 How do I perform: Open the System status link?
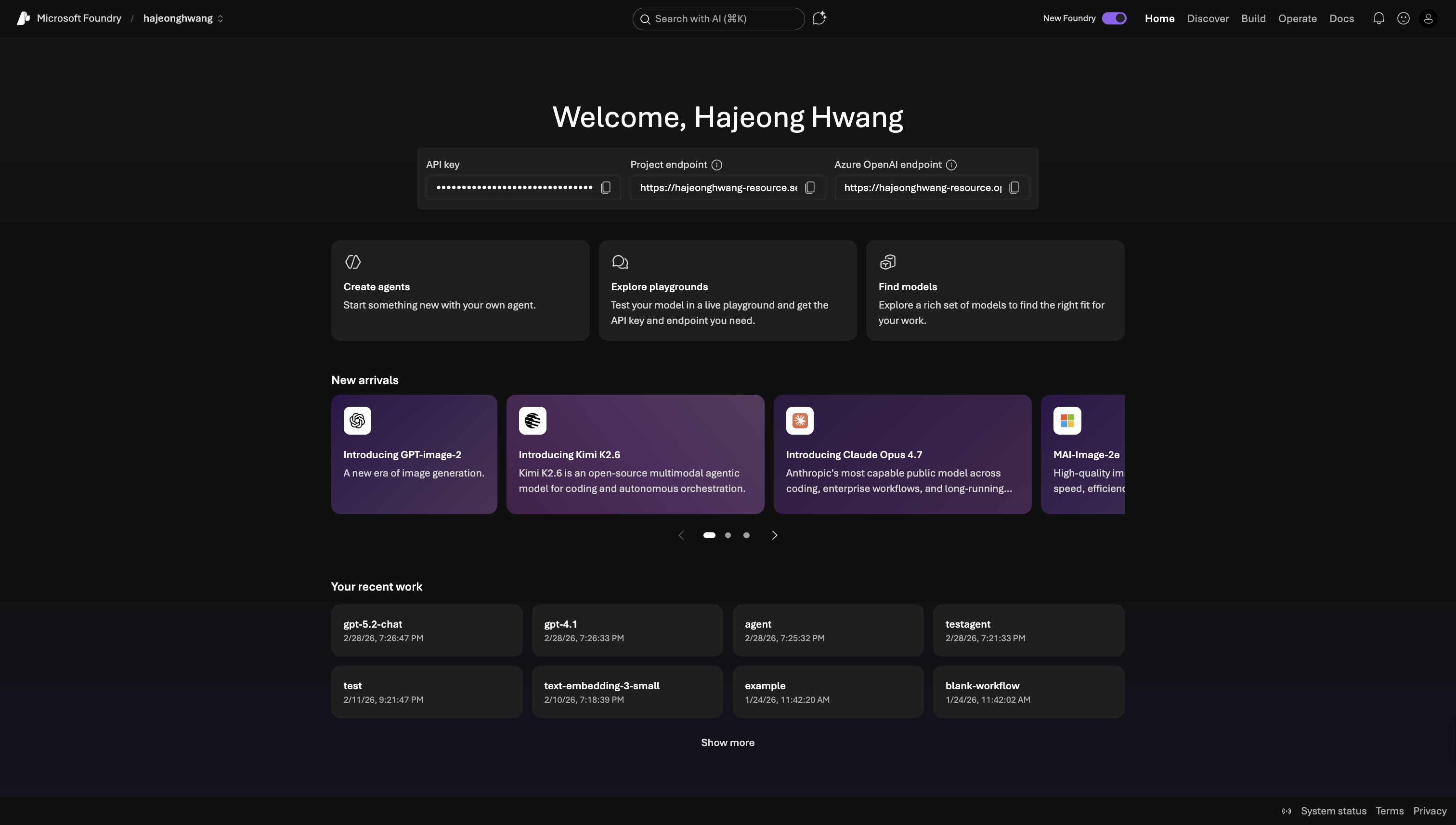point(1333,812)
